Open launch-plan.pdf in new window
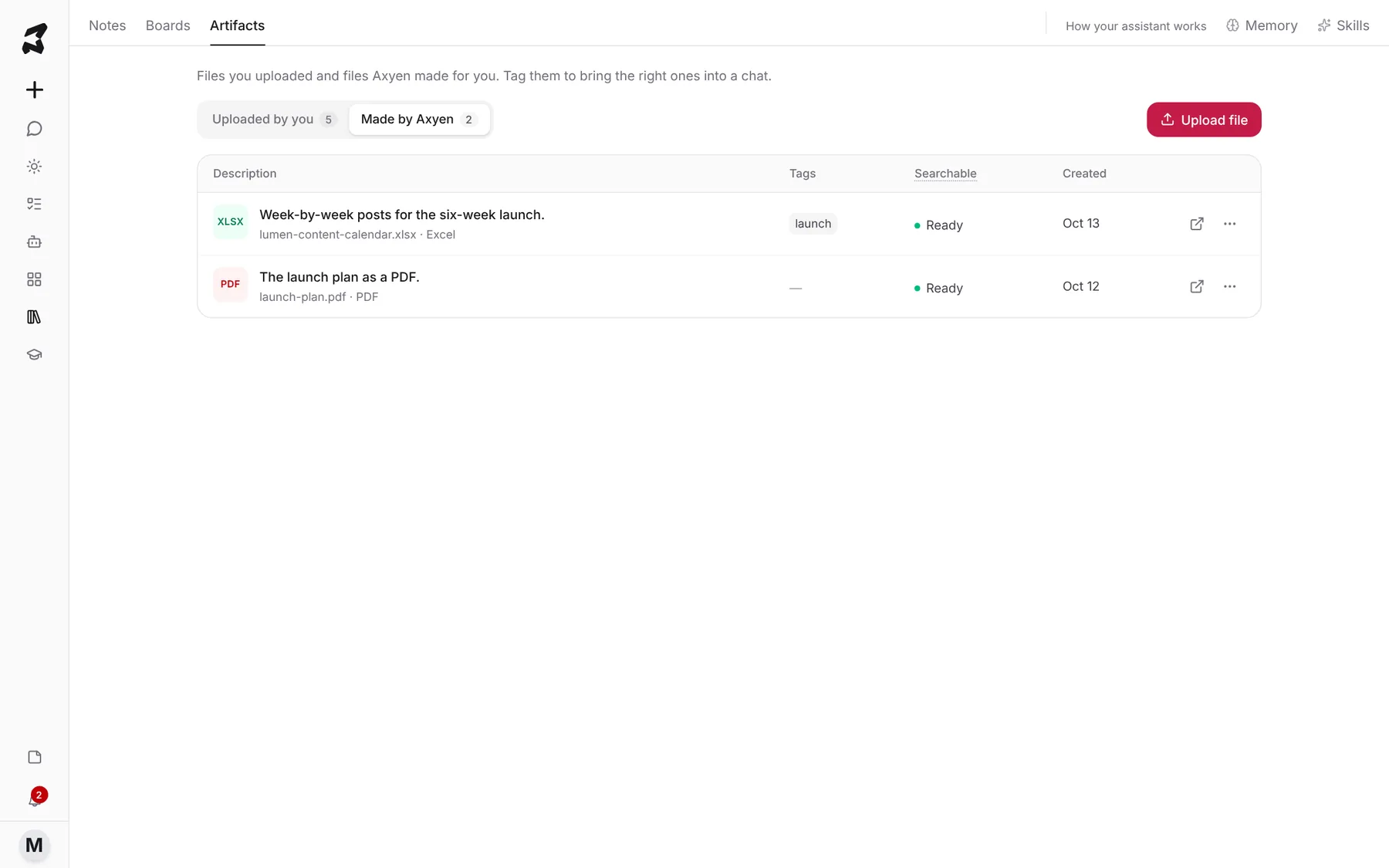 click(x=1197, y=286)
